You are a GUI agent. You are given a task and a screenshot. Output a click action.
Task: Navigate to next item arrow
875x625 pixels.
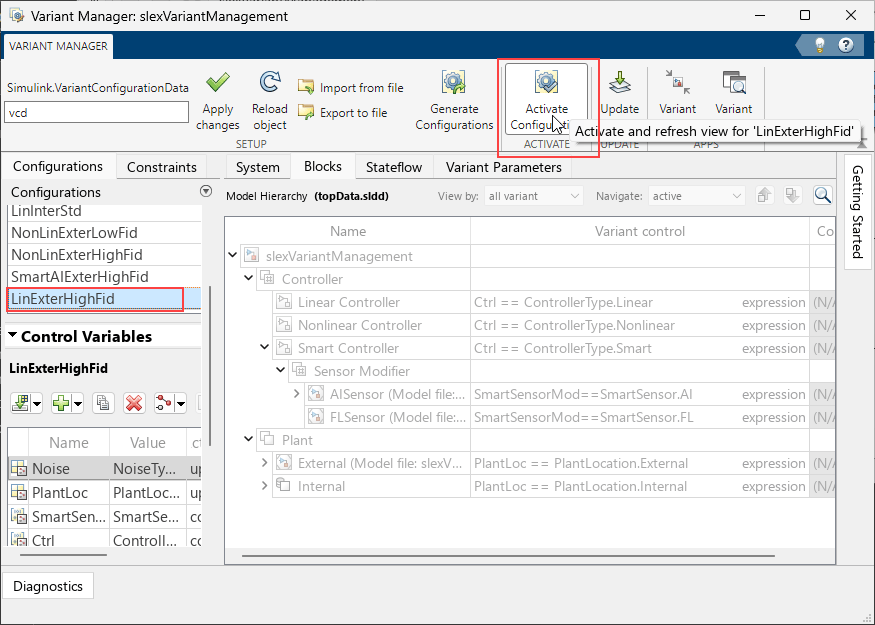point(792,195)
